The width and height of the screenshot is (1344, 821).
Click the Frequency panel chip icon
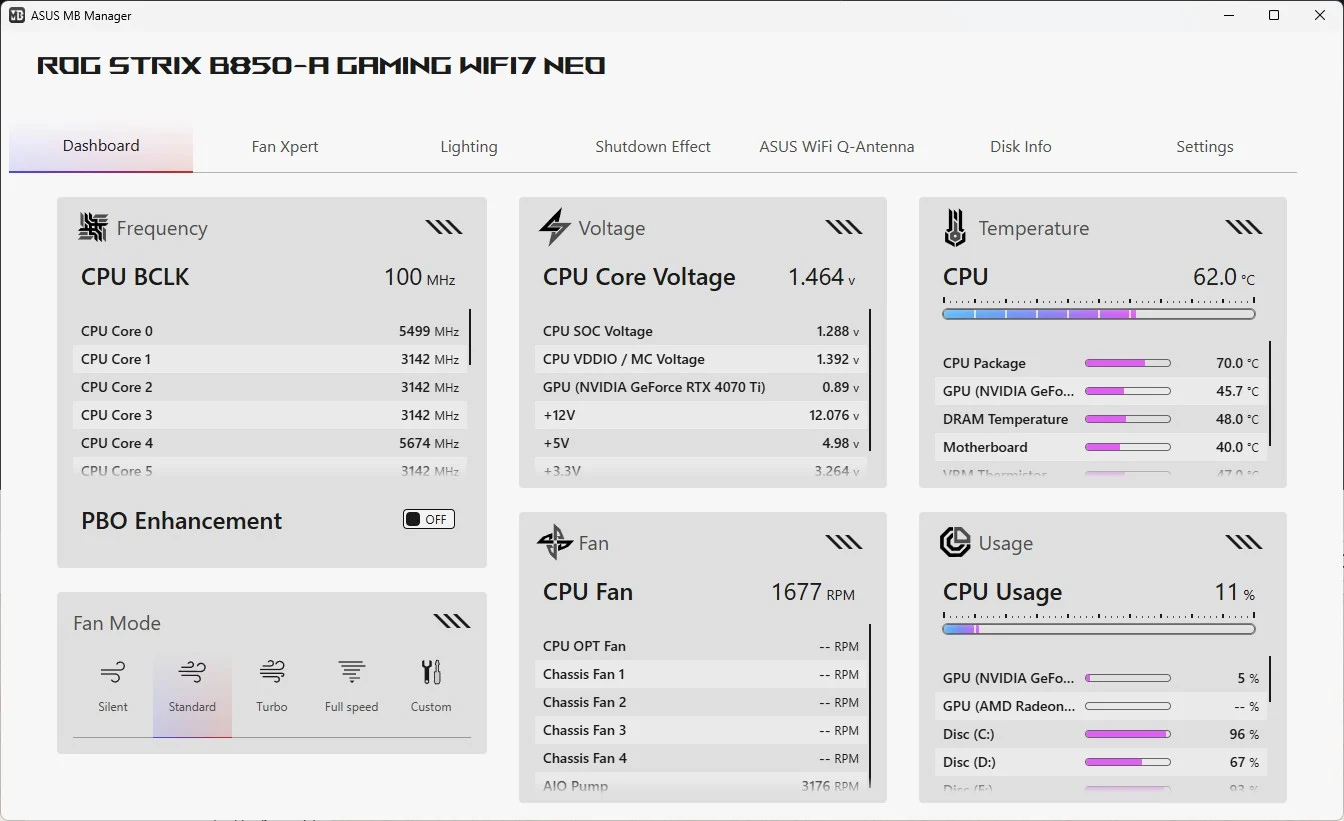tap(93, 228)
